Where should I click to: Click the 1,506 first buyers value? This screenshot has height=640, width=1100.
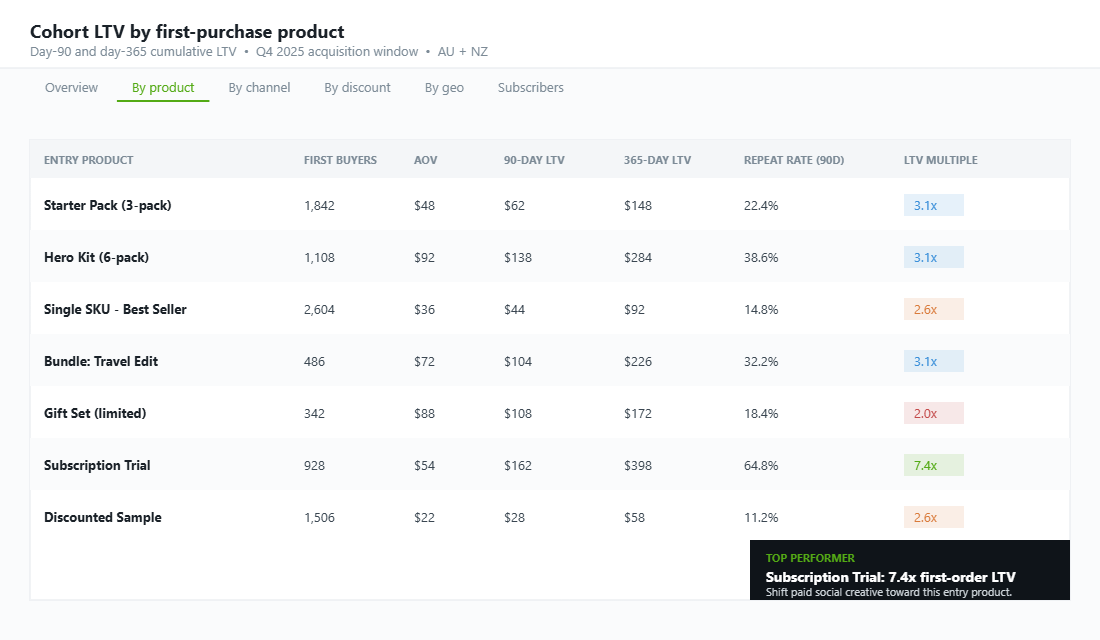[319, 517]
